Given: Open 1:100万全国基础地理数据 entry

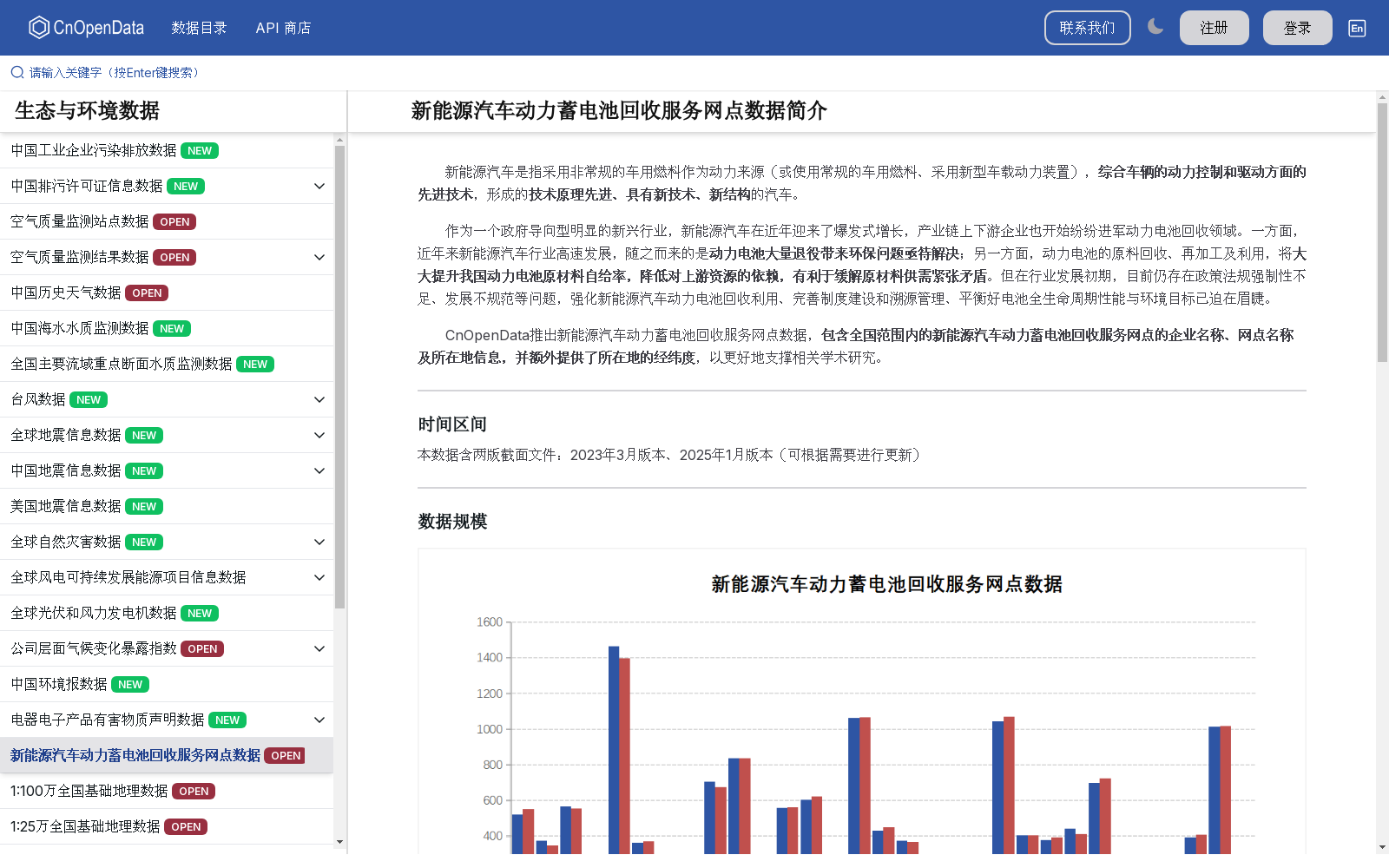Looking at the screenshot, I should [x=167, y=791].
